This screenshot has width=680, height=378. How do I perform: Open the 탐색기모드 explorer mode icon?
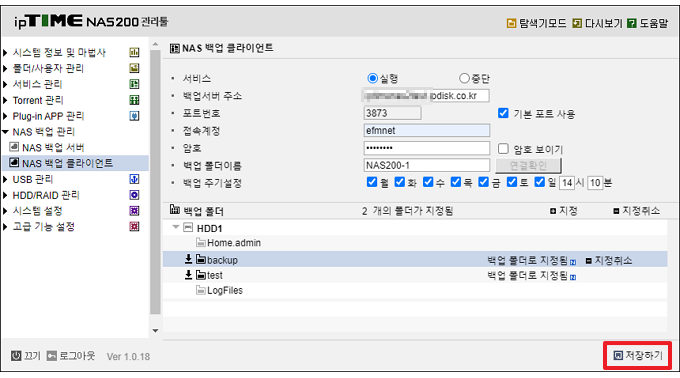click(511, 23)
